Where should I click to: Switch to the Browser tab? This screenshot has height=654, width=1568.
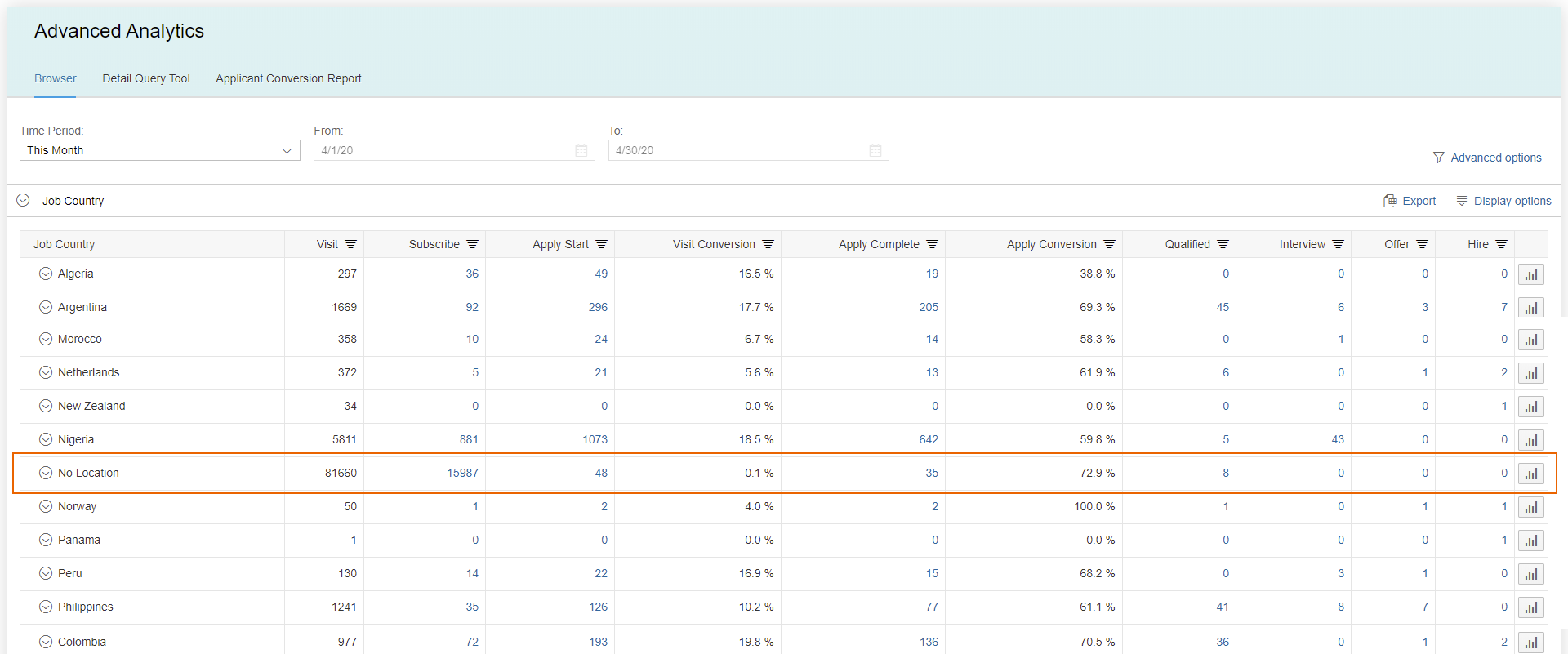click(x=56, y=78)
